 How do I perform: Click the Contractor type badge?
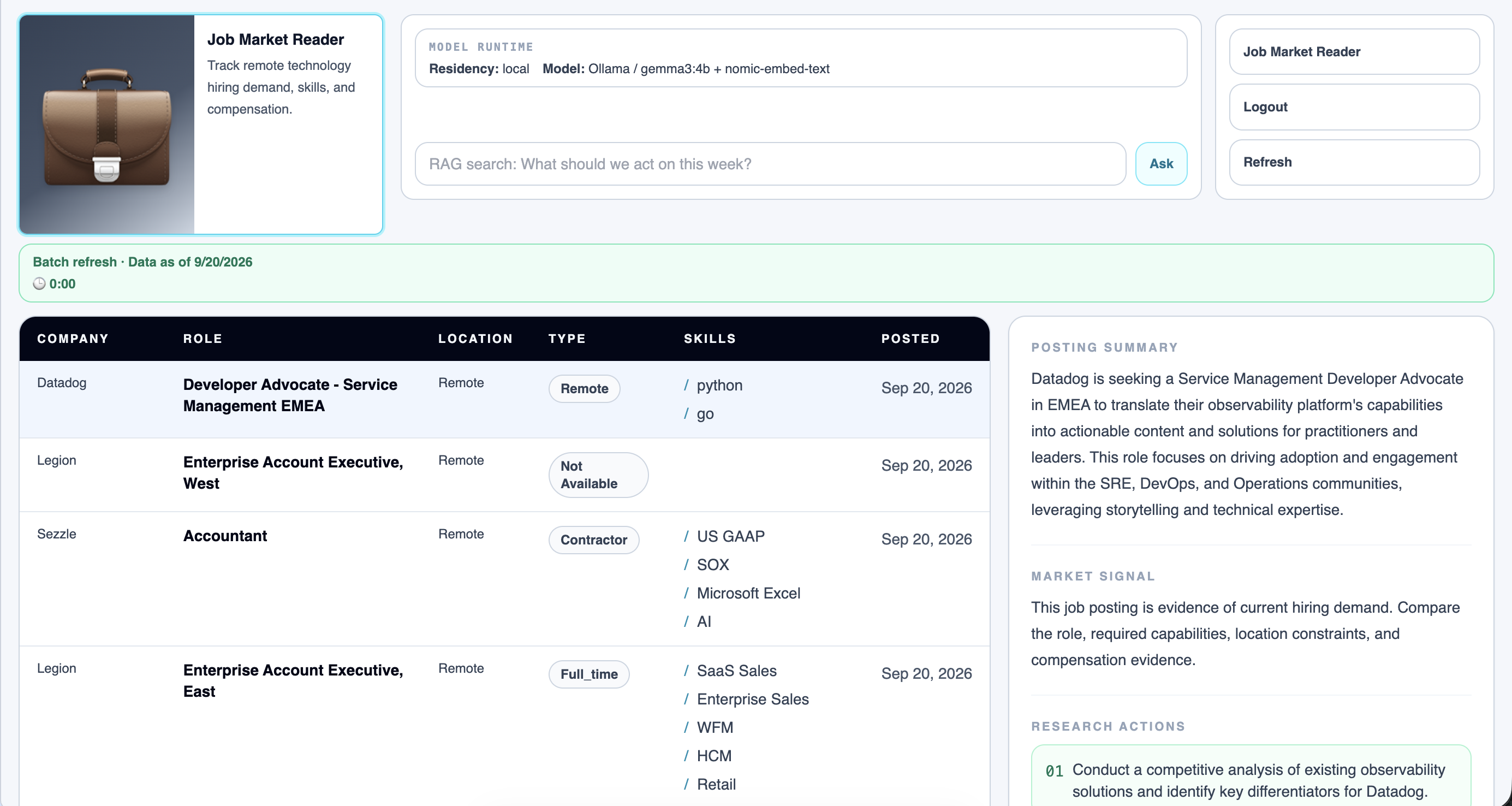click(x=593, y=540)
